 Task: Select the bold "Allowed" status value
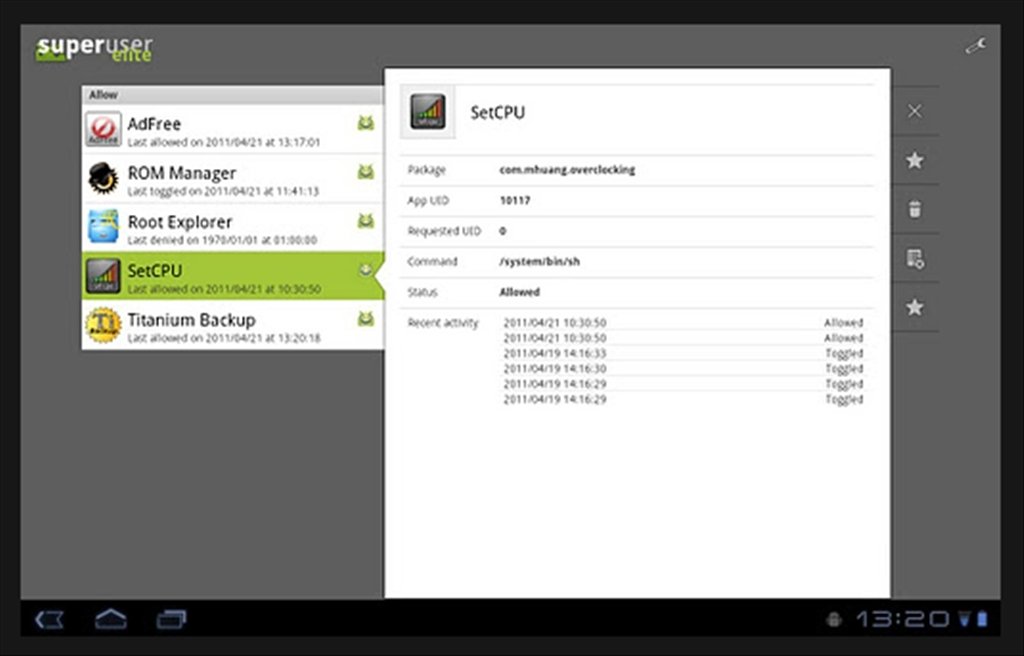pos(519,292)
